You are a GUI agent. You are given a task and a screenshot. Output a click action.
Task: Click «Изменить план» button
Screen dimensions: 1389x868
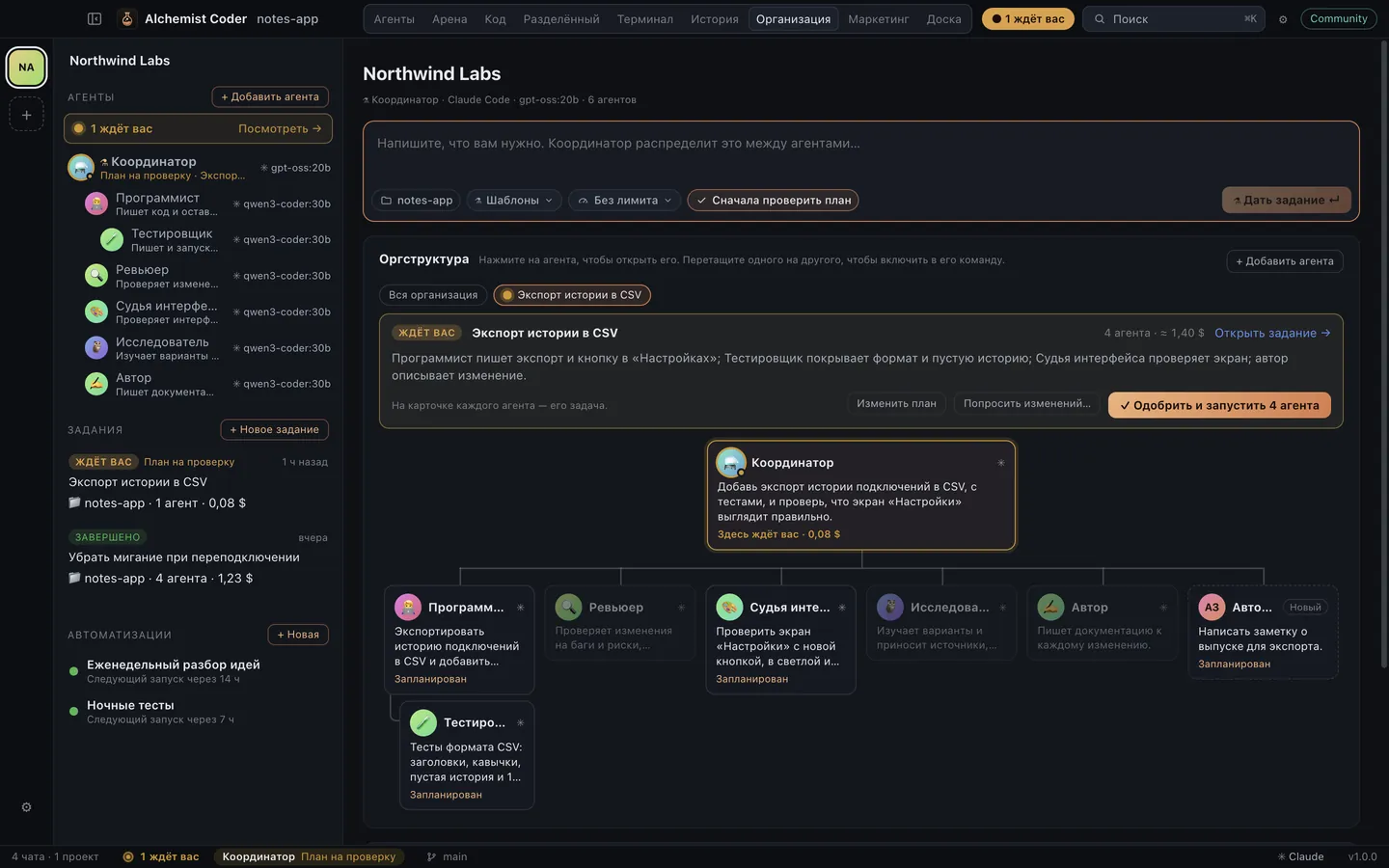point(896,404)
